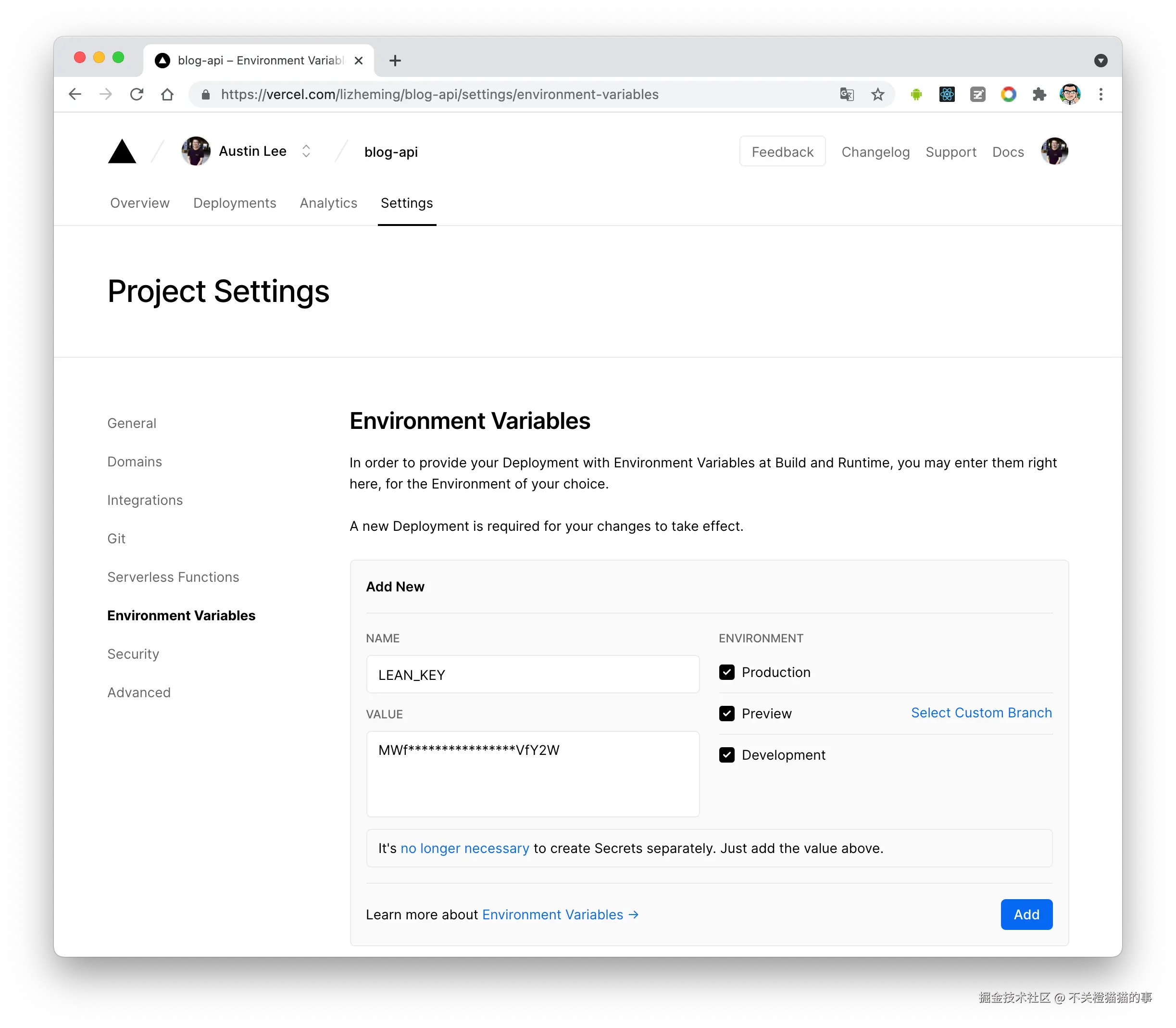The height and width of the screenshot is (1028, 1176).
Task: Open Security settings in the sidebar
Action: click(133, 654)
